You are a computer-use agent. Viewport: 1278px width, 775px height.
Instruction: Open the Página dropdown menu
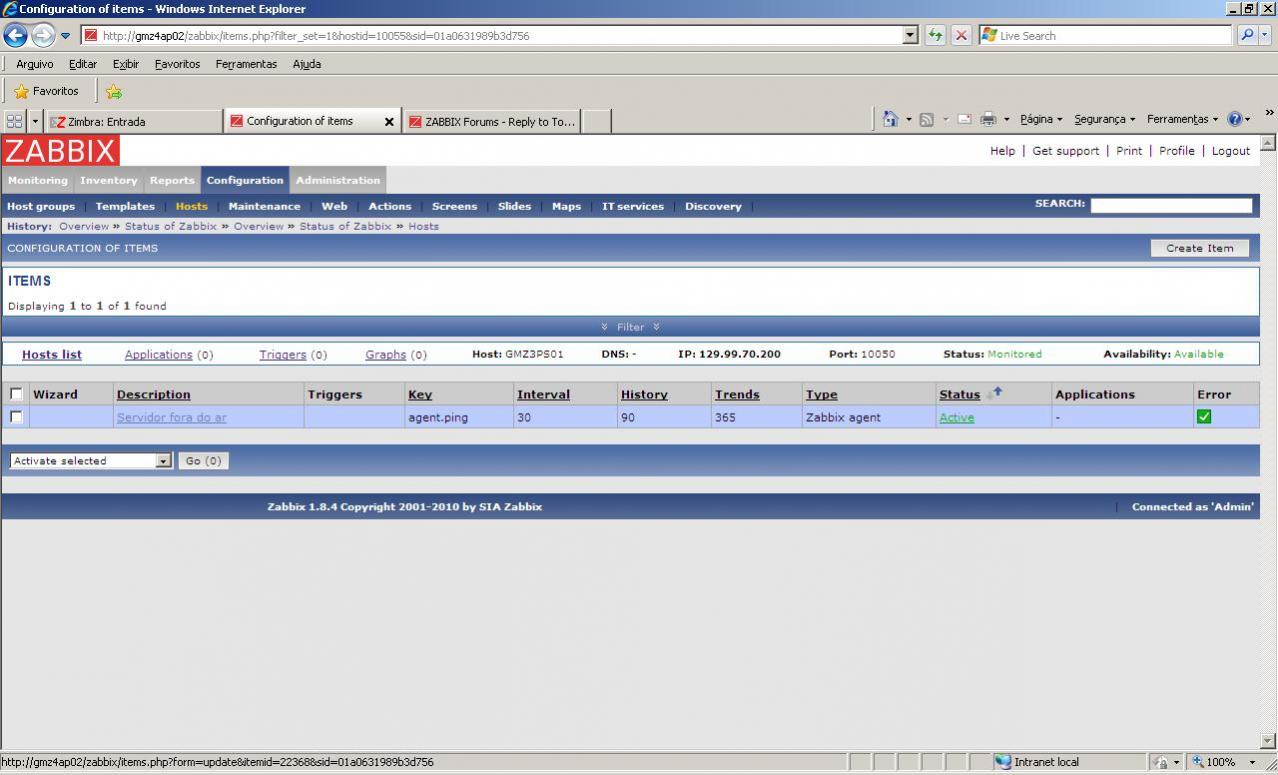click(x=1041, y=119)
